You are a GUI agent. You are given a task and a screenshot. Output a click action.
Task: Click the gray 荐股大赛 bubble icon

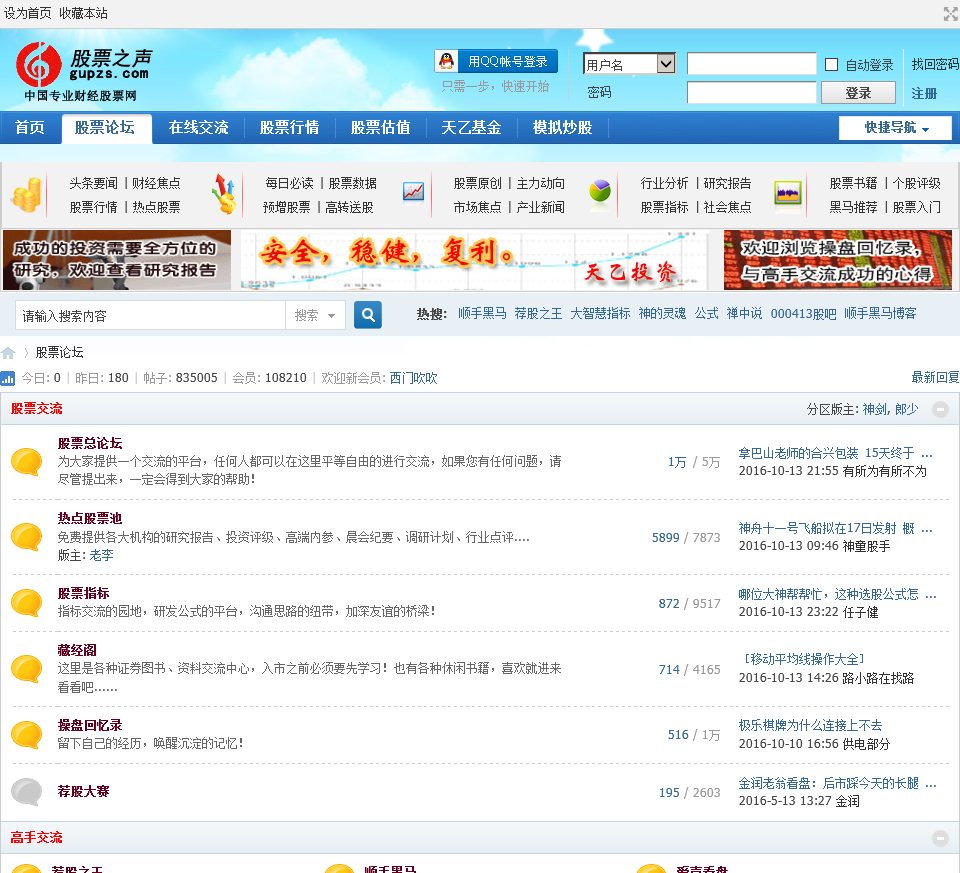tap(27, 792)
